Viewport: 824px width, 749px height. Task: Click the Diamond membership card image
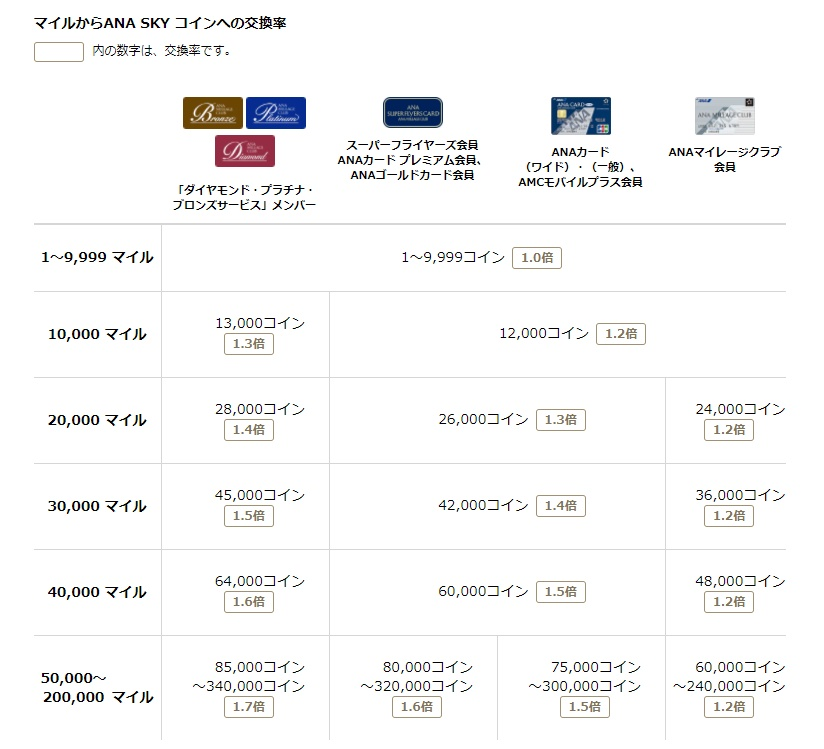coord(245,151)
